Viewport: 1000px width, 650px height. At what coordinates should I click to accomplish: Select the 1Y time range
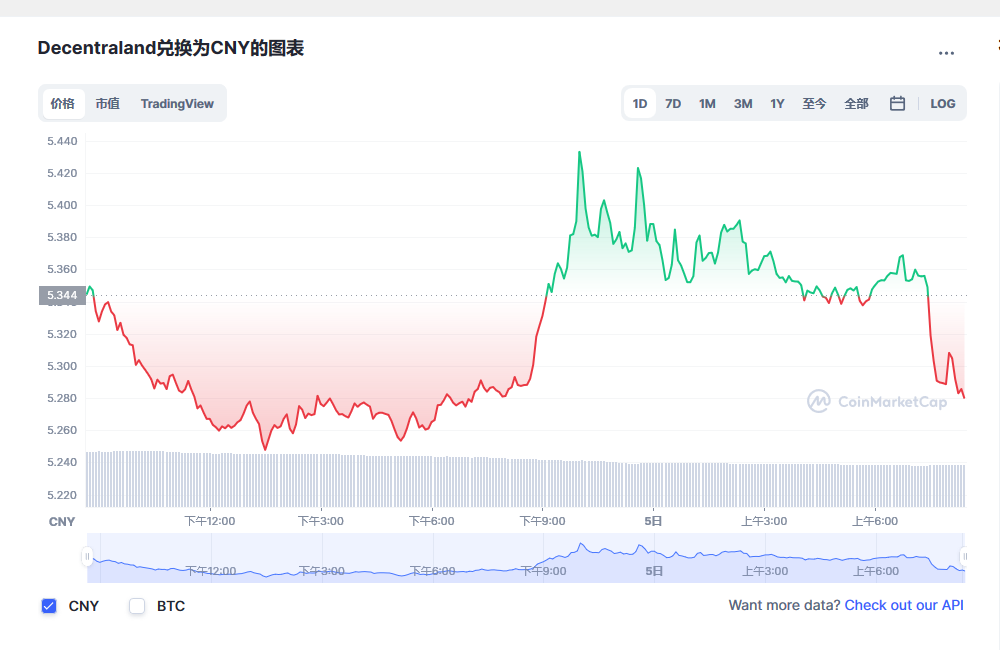777,103
